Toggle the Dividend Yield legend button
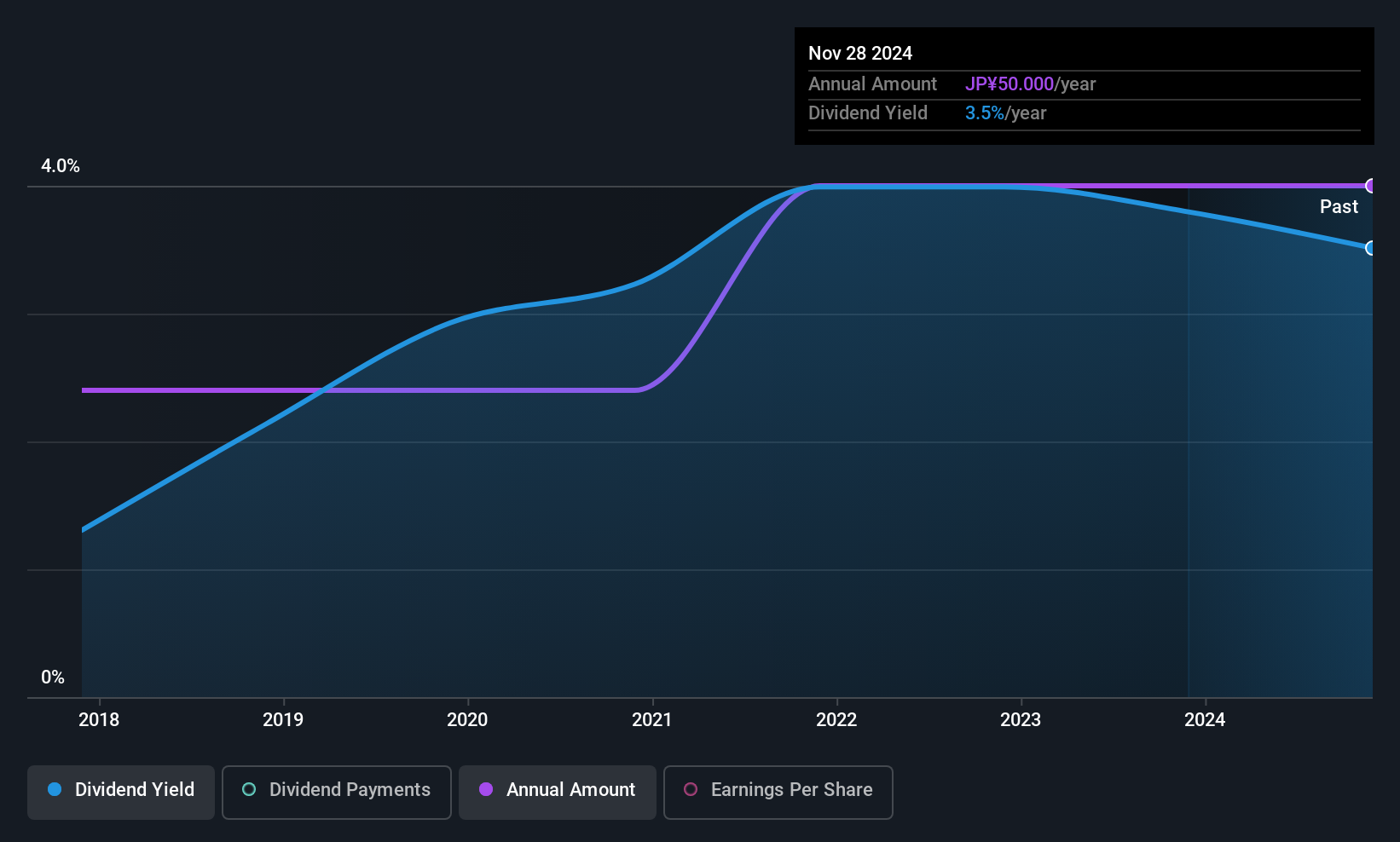This screenshot has width=1400, height=842. pos(121,792)
